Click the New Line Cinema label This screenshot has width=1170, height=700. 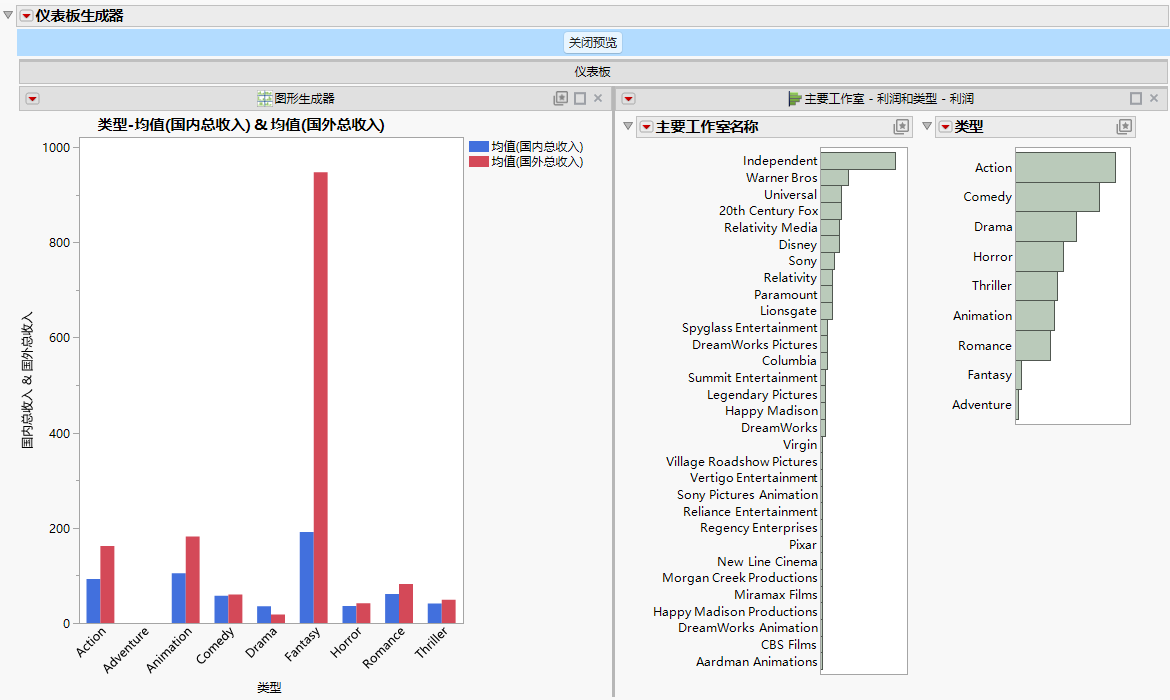tap(768, 562)
